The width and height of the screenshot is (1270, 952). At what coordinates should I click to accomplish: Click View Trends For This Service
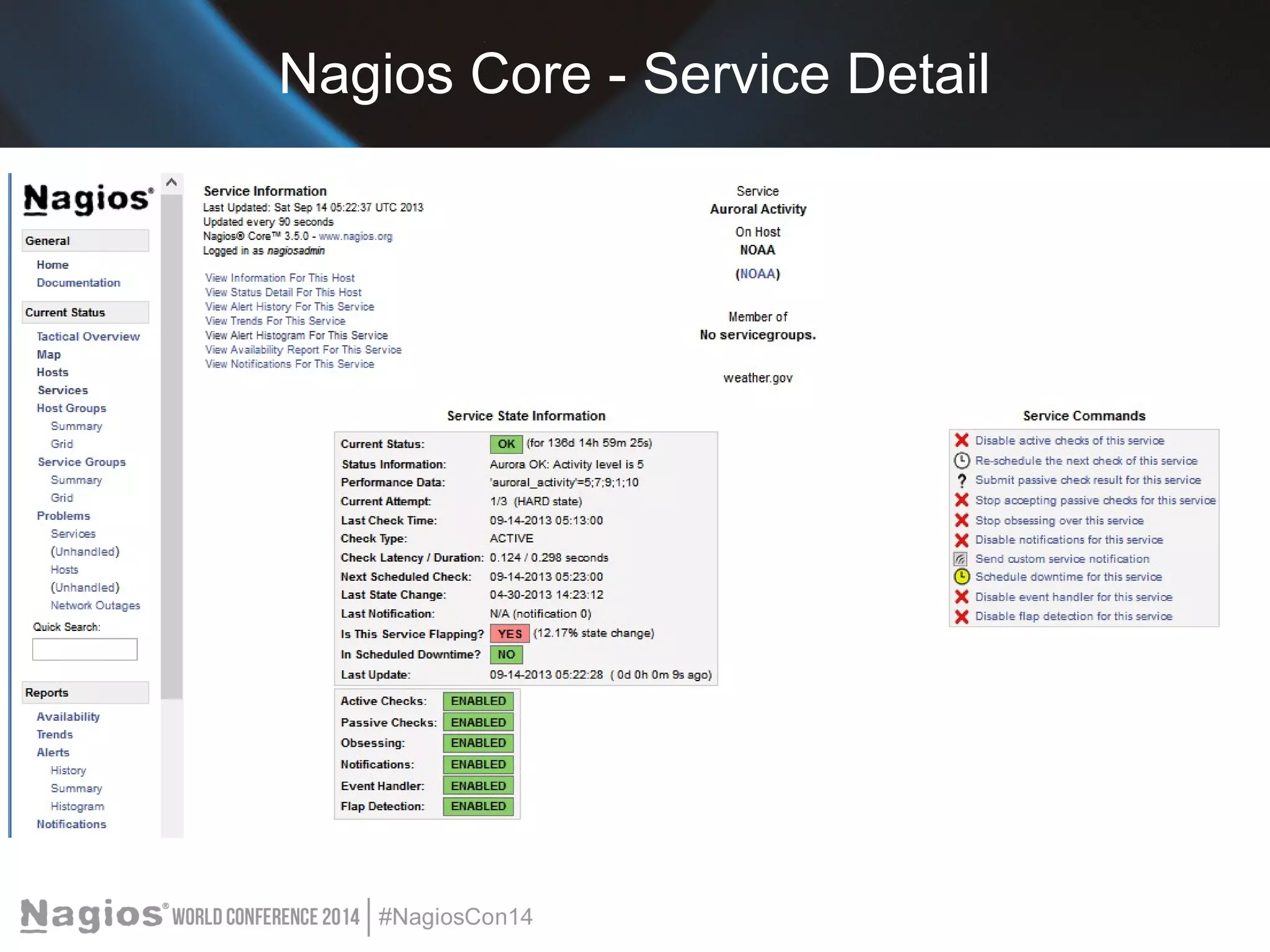click(275, 321)
